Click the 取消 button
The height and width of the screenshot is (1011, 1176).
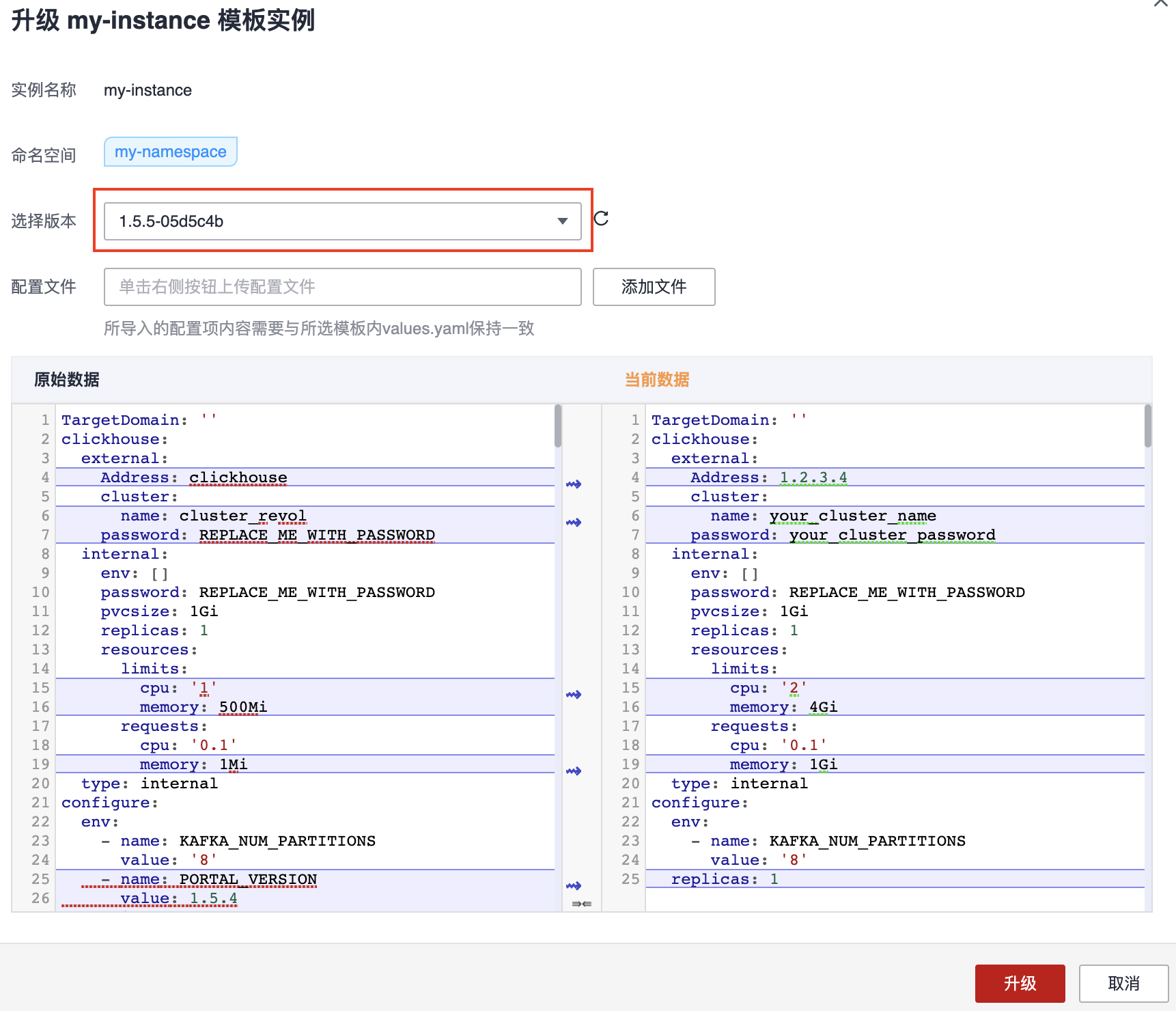point(1123,984)
